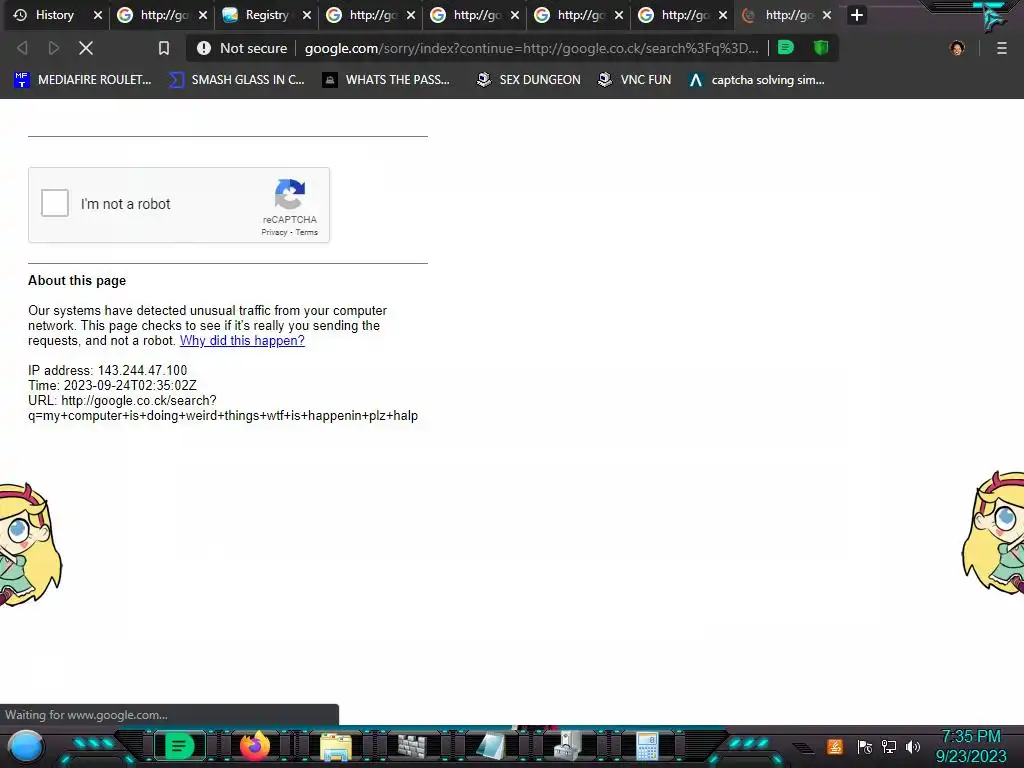Launch Firefox from the taskbar
The image size is (1024, 768).
pos(255,746)
